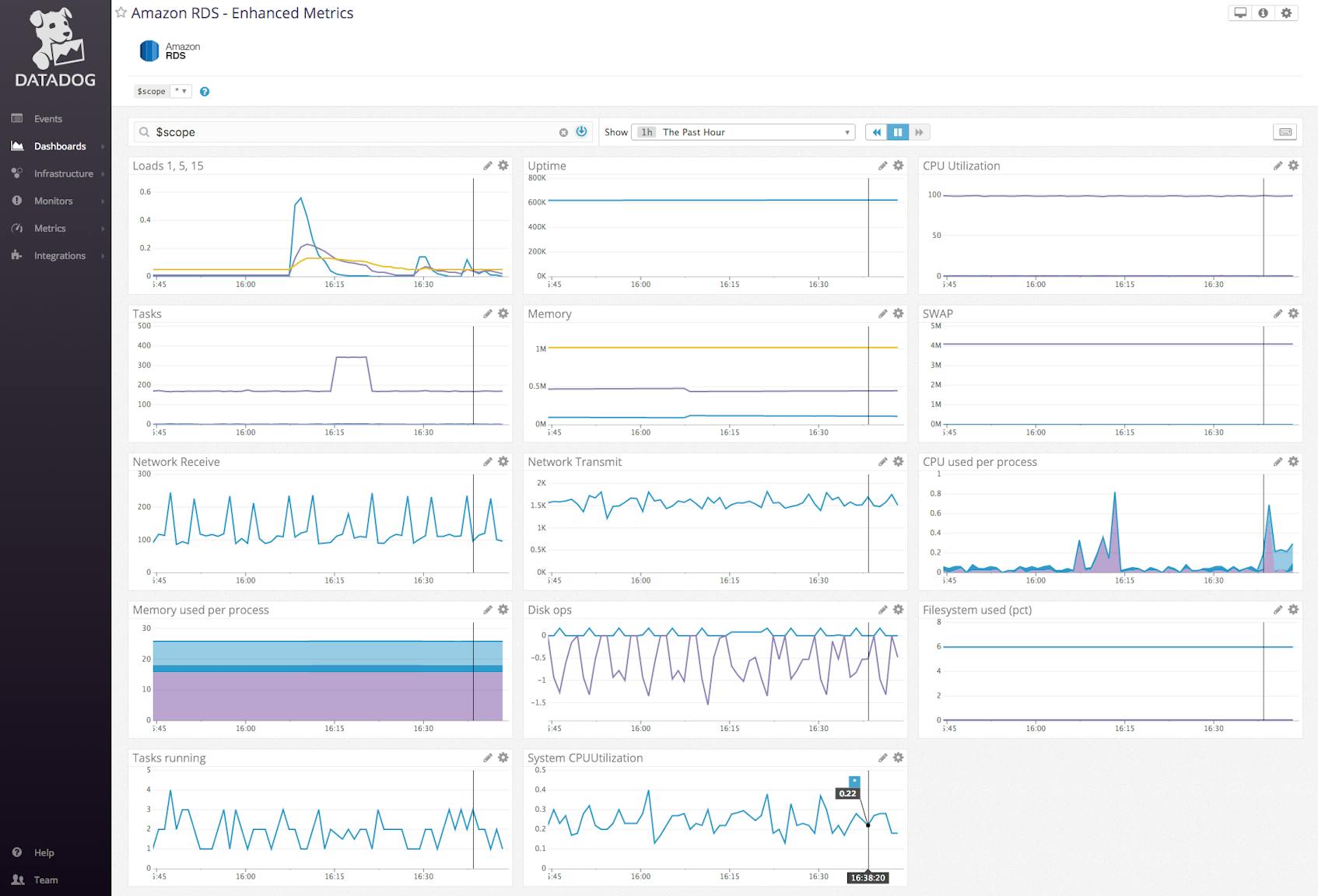1318x896 pixels.
Task: Select Events in the left sidebar
Action: (47, 118)
